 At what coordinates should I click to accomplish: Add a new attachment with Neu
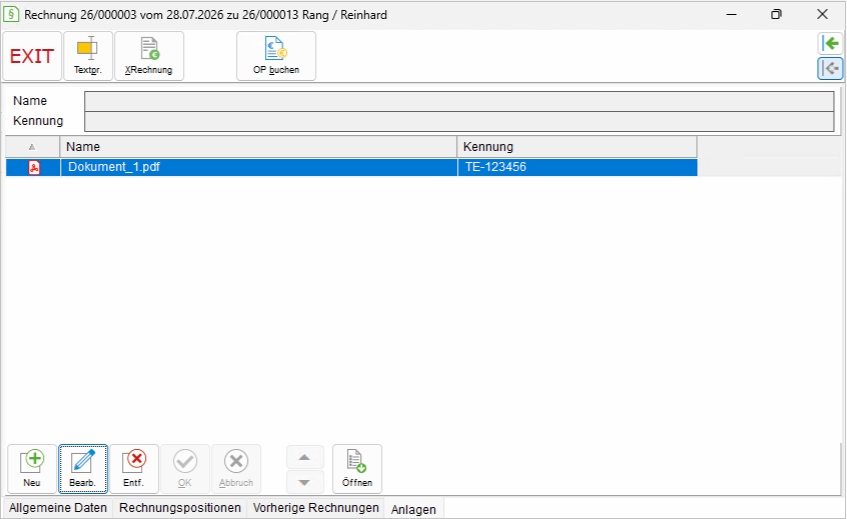32,469
